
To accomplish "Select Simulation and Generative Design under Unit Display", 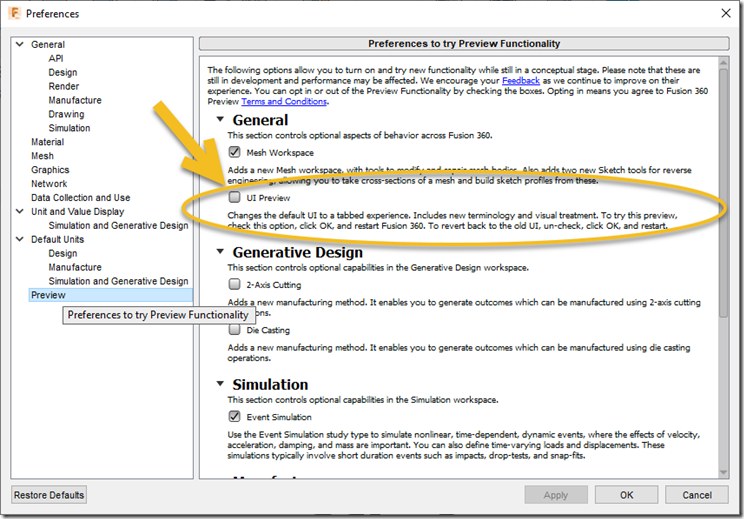I will (119, 225).
